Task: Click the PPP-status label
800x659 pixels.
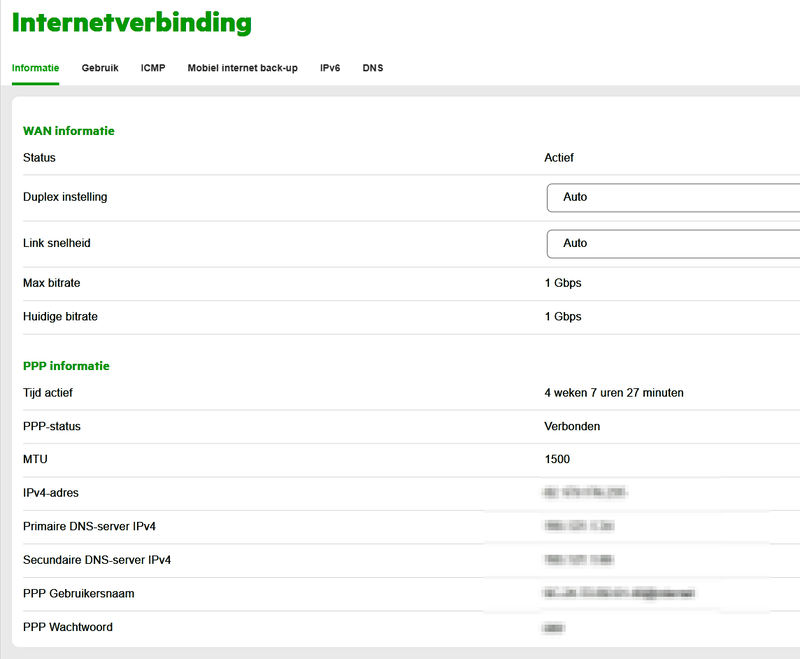Action: pyautogui.click(x=52, y=426)
